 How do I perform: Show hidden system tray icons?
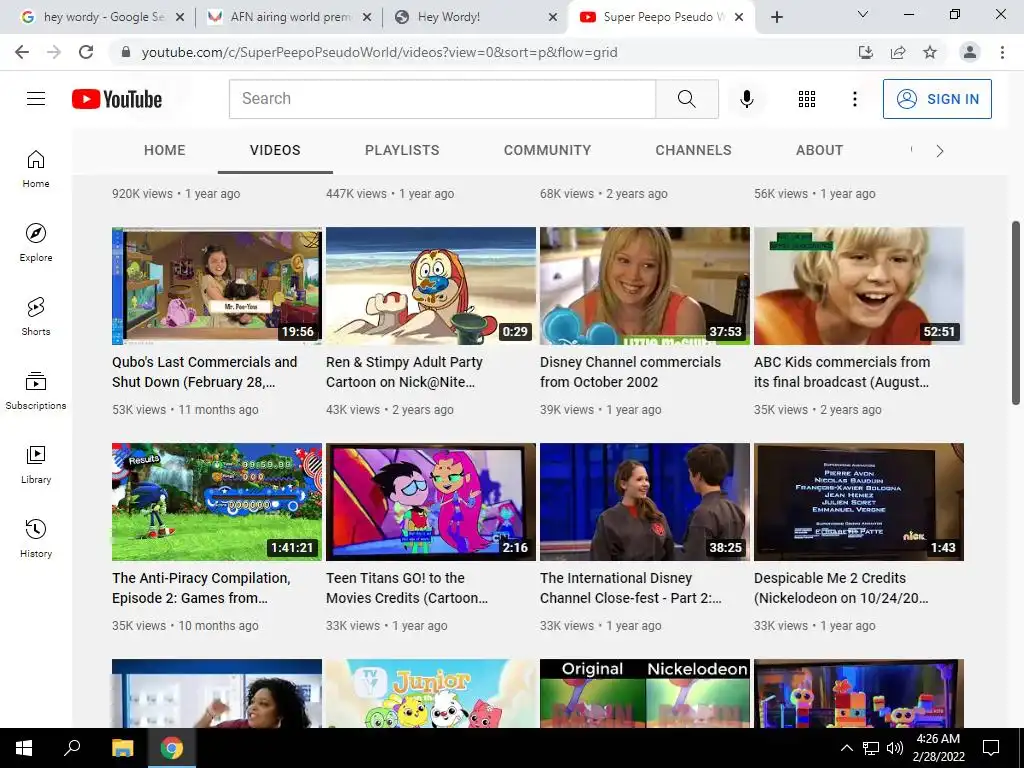(846, 748)
